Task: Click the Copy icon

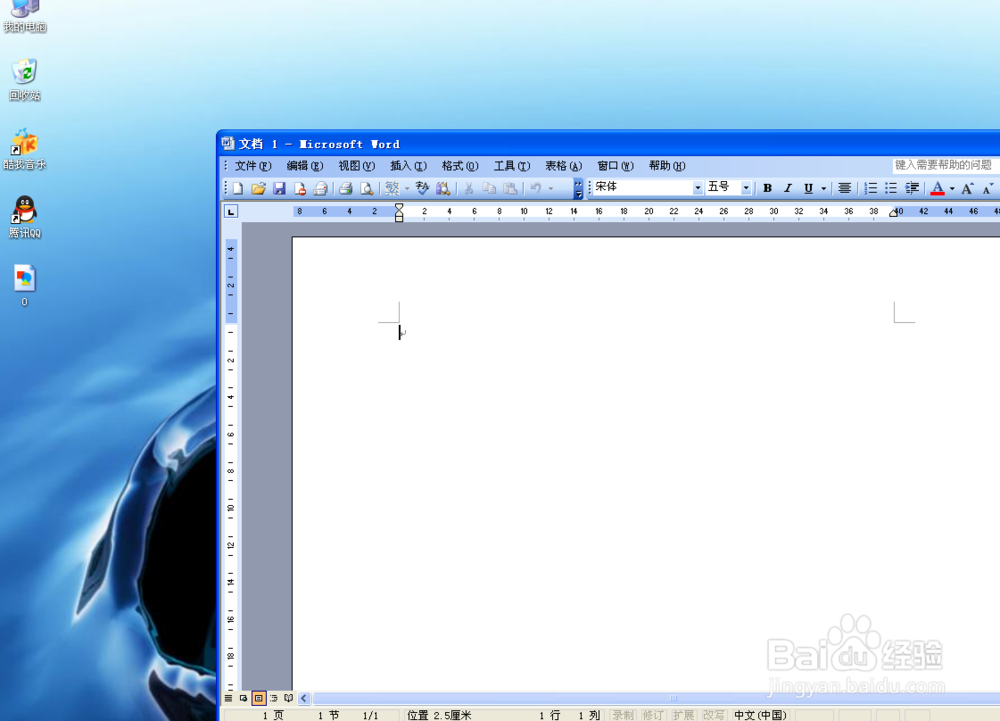Action: (489, 189)
